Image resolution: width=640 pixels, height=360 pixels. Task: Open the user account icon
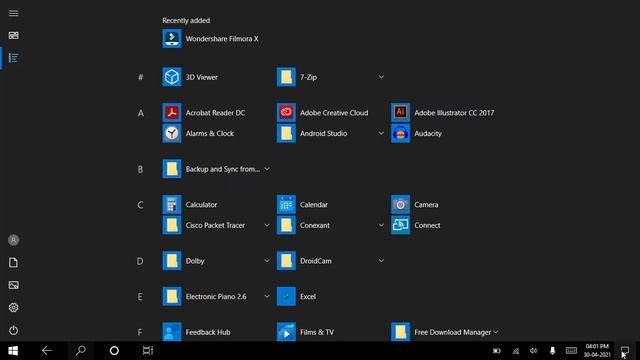(x=13, y=240)
